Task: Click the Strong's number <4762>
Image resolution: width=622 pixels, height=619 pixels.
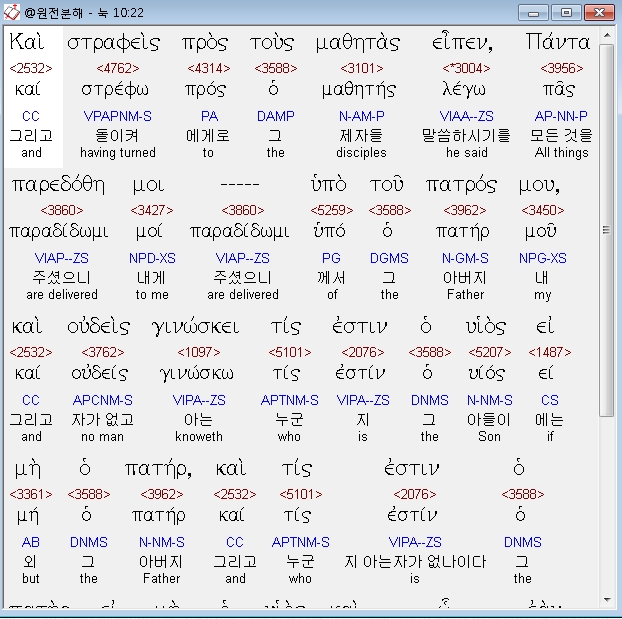Action: 118,68
